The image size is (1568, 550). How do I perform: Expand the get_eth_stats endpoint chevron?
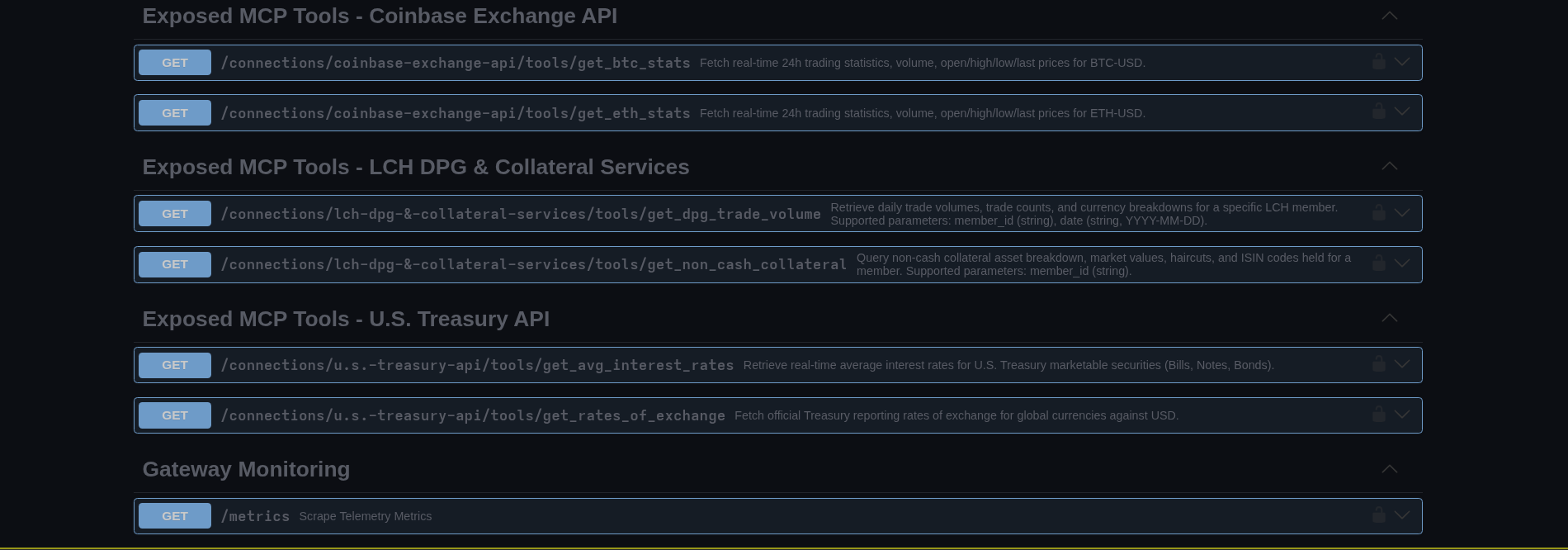1402,111
